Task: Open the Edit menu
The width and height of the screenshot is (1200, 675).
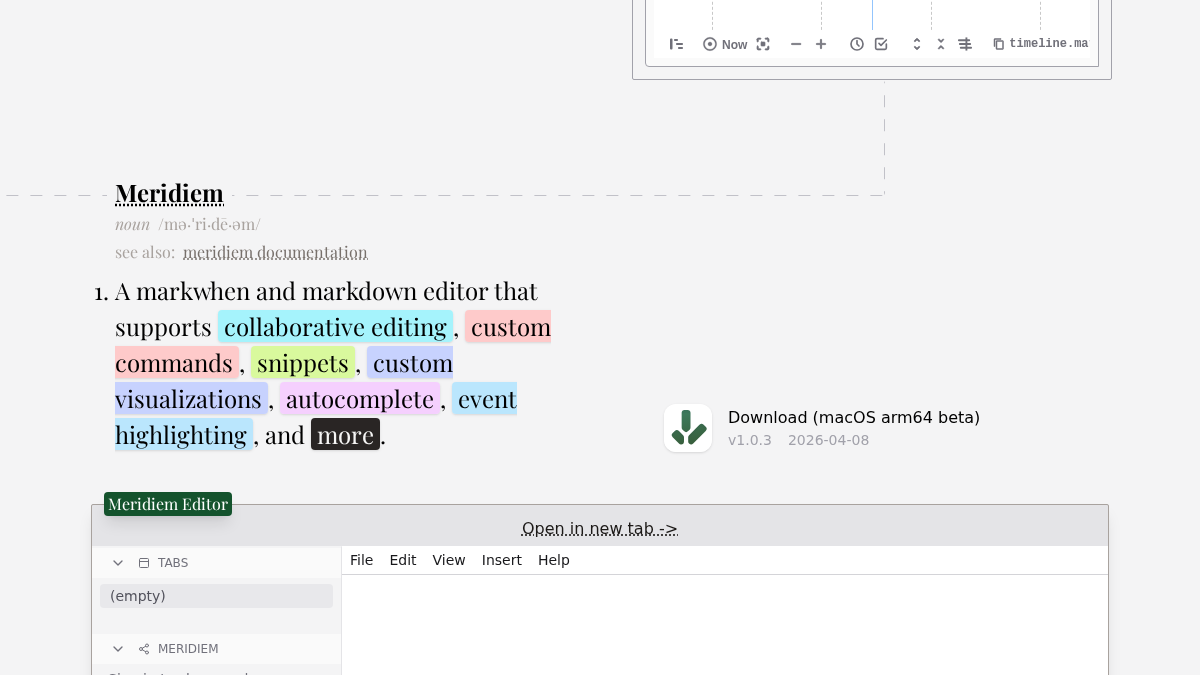Action: (403, 560)
